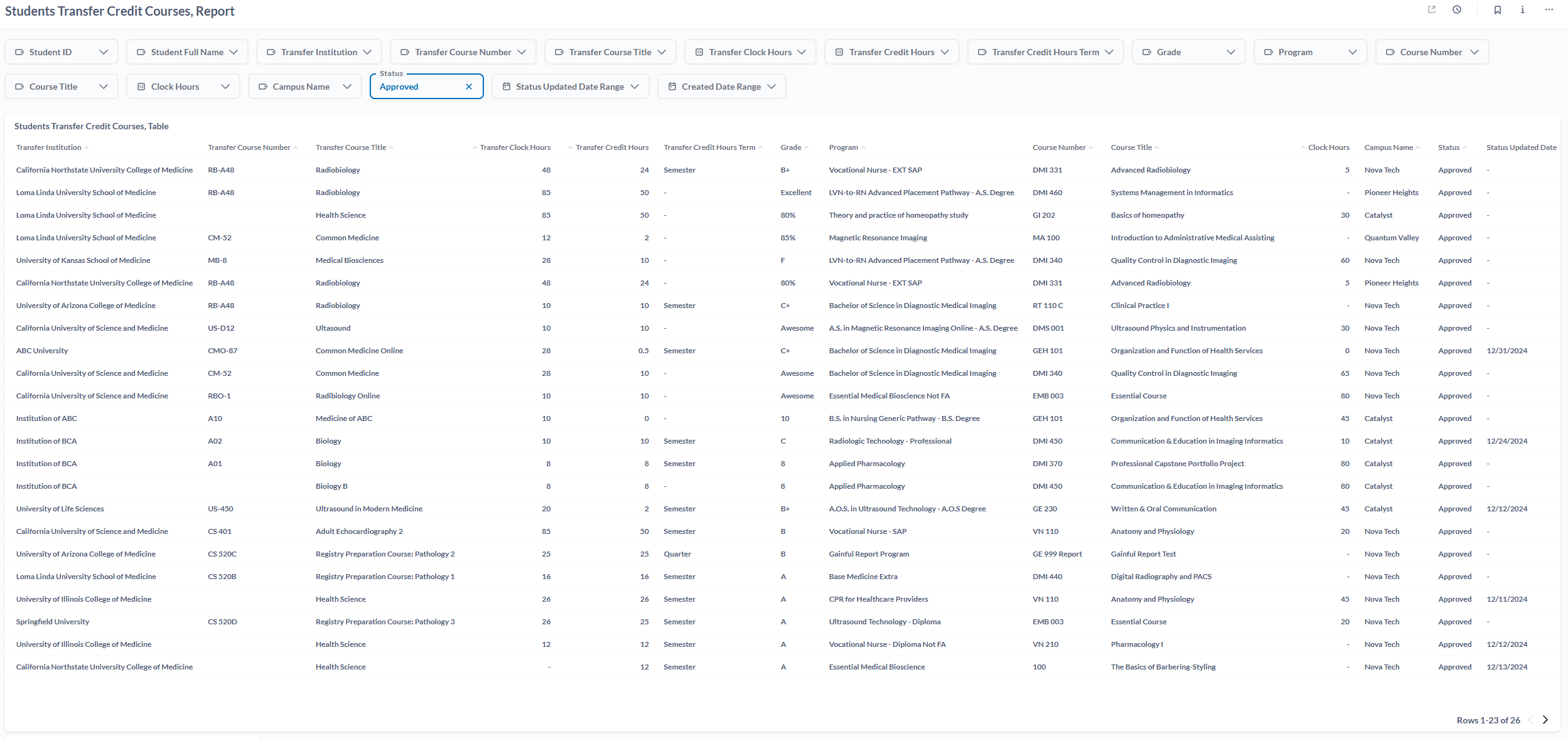The width and height of the screenshot is (1568, 741).
Task: Expand the Student ID filter dropdown
Action: [x=104, y=52]
